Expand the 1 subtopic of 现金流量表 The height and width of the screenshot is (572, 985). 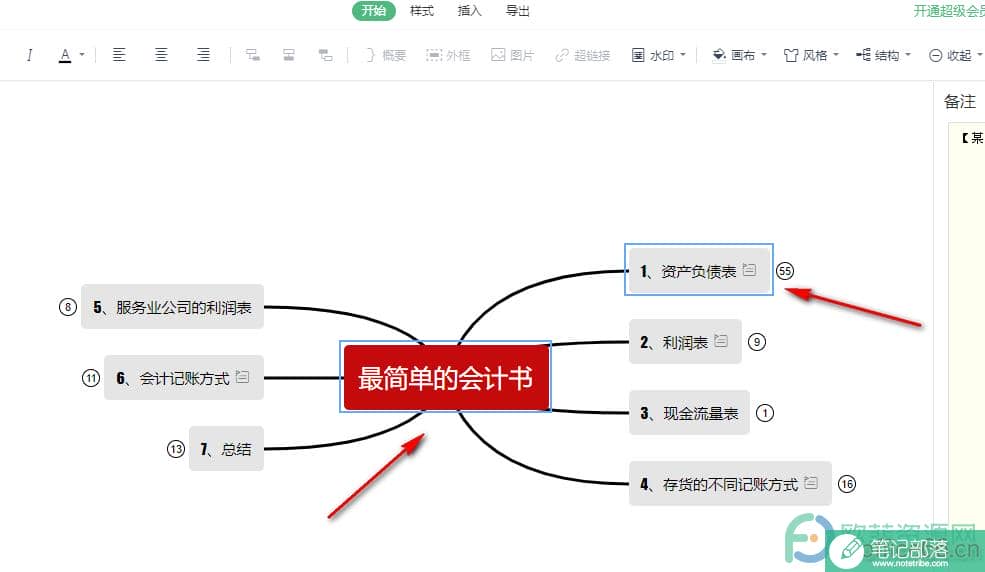click(x=765, y=413)
